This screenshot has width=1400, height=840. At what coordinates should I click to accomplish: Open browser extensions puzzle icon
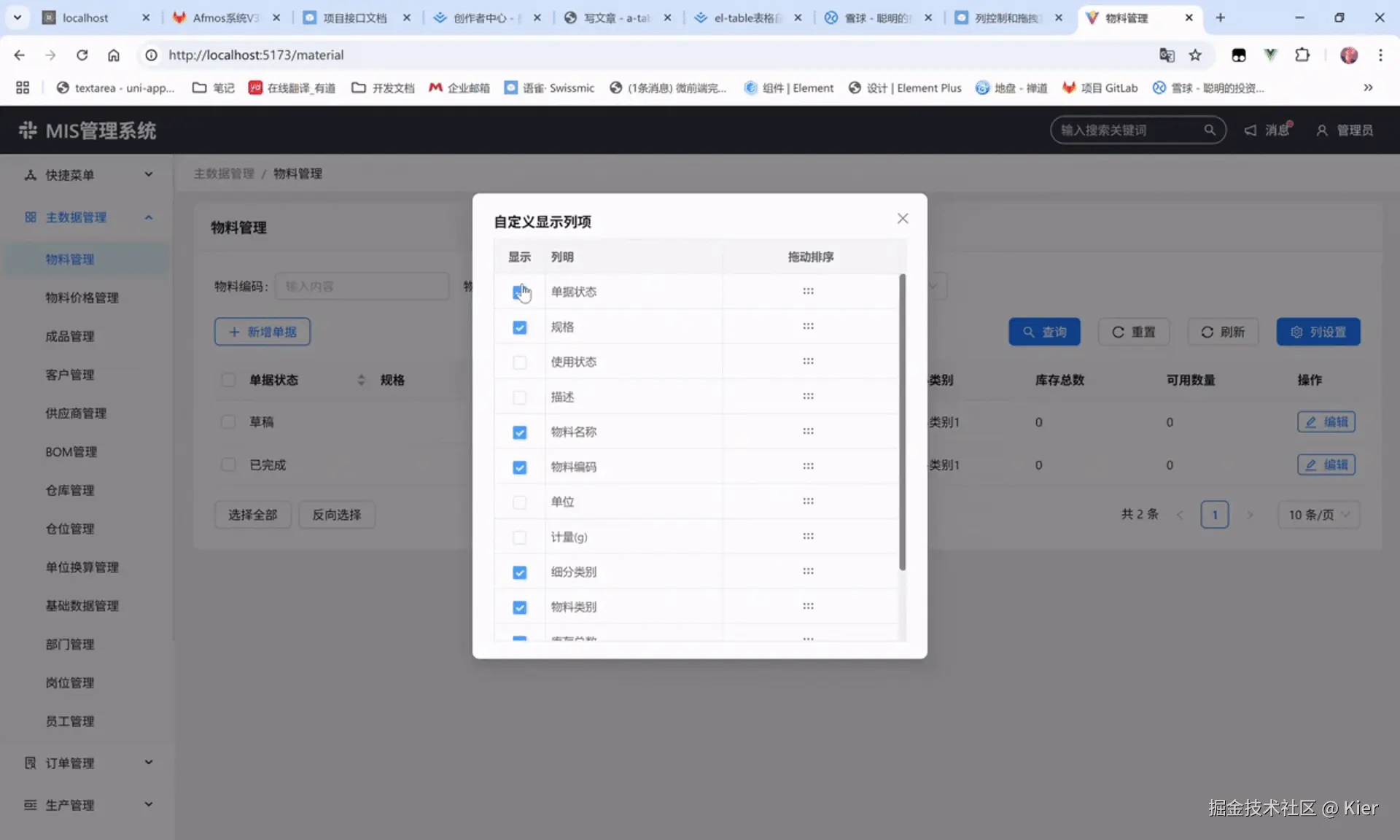[x=1302, y=55]
